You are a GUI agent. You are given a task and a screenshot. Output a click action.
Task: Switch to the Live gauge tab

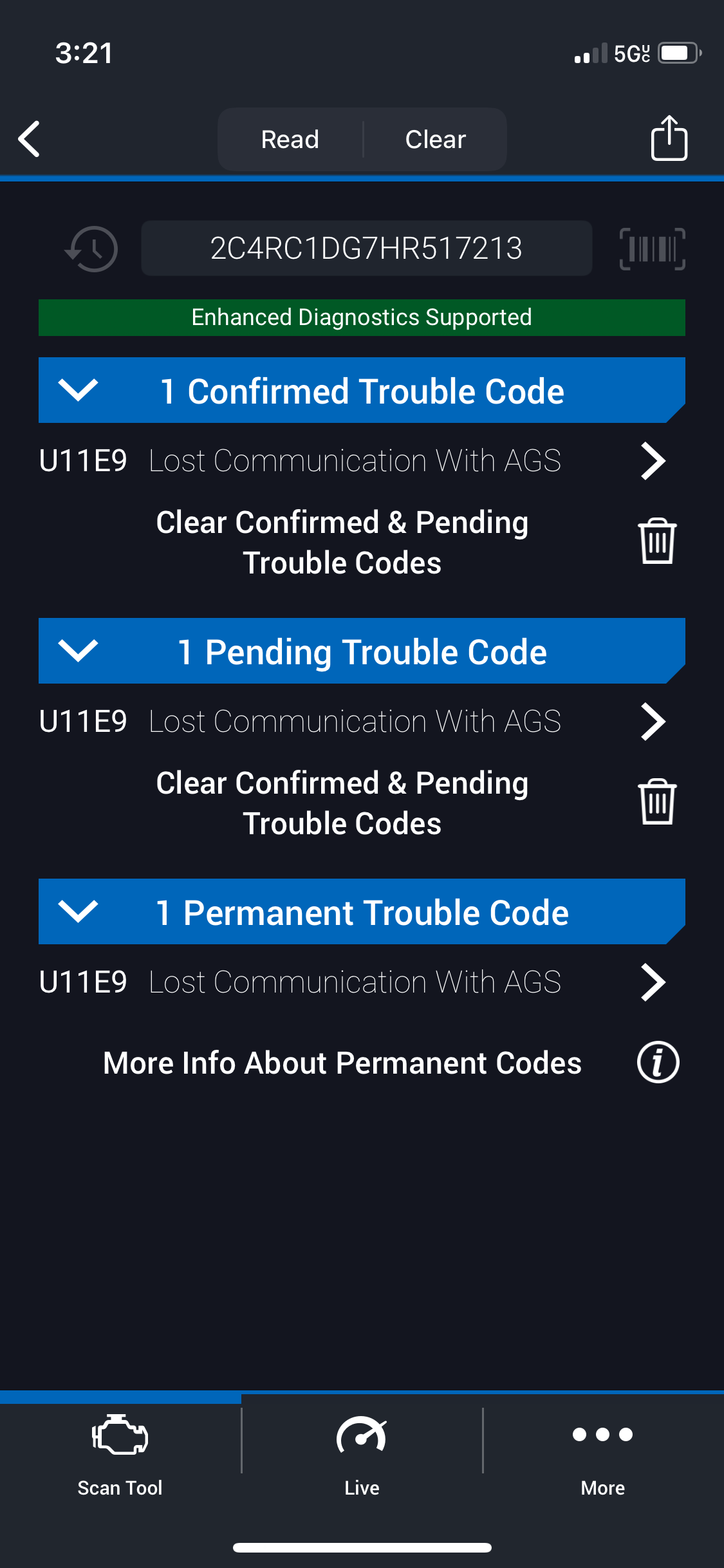click(x=362, y=1452)
